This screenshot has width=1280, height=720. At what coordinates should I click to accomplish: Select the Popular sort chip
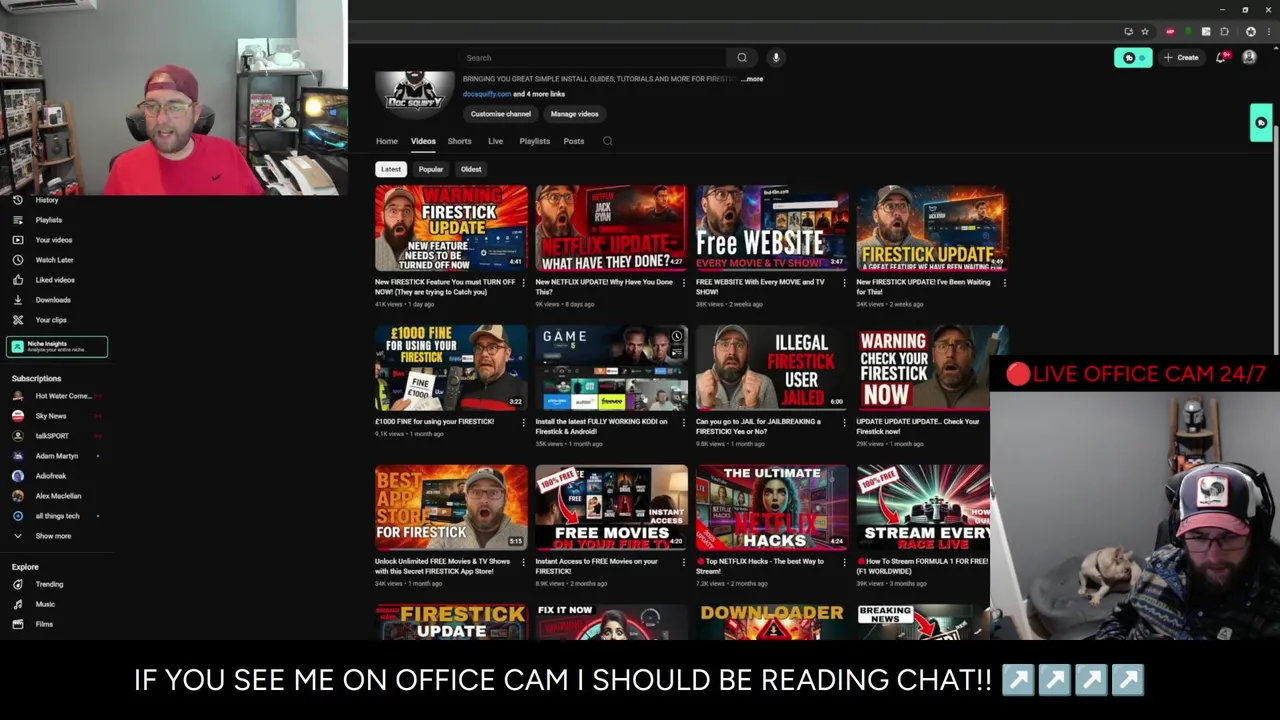pos(431,169)
